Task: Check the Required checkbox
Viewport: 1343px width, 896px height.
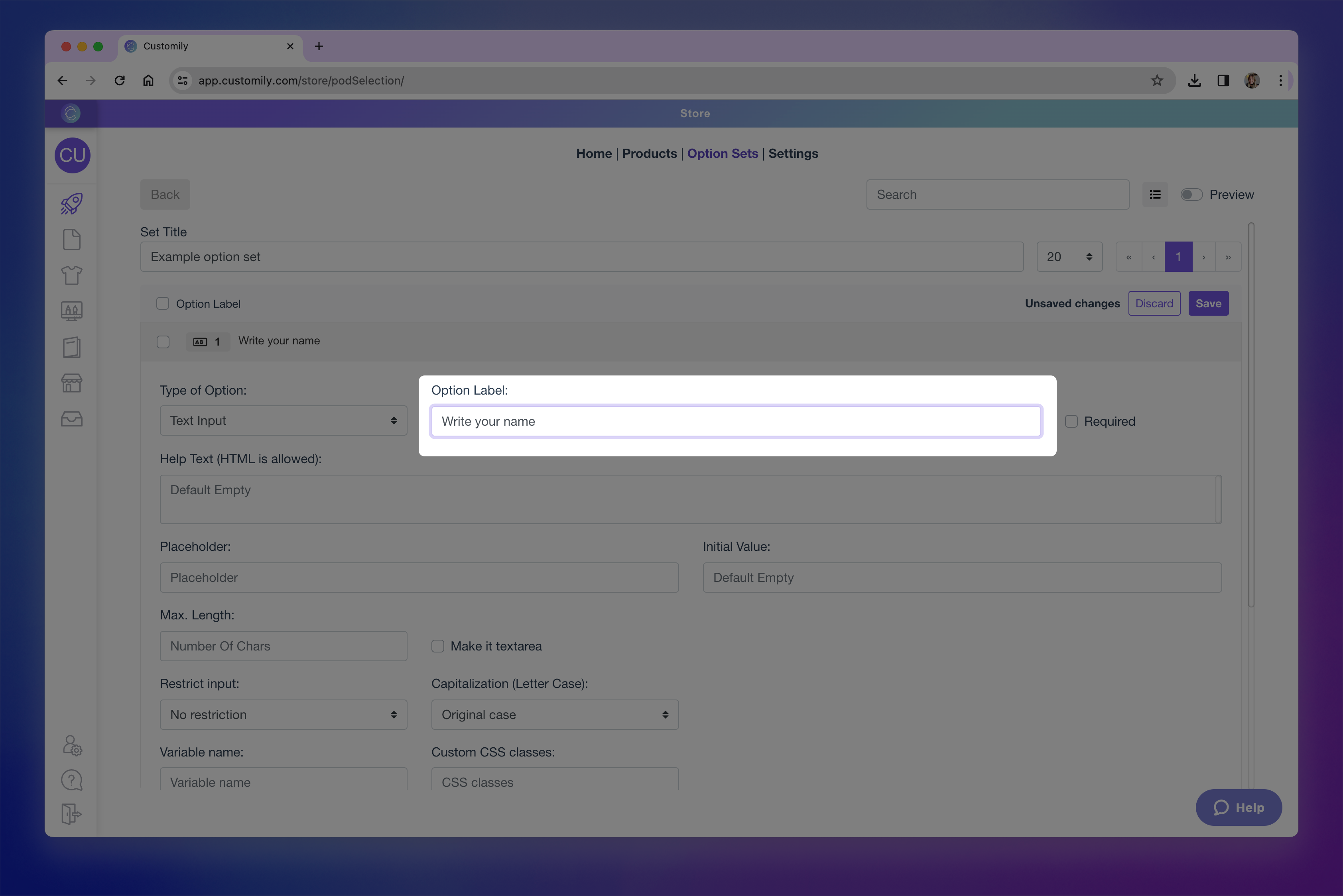Action: pos(1071,421)
